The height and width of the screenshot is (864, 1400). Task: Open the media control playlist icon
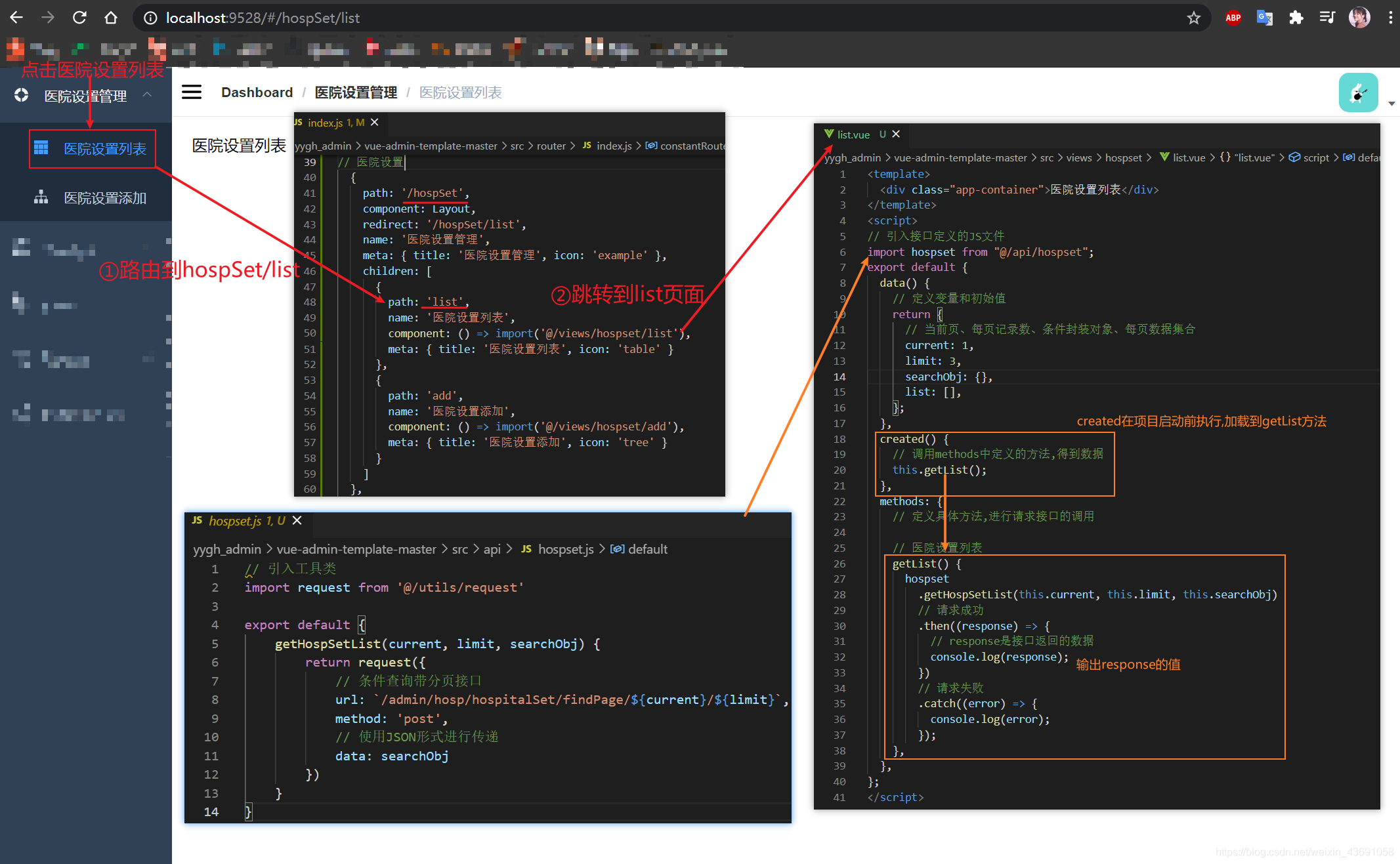[1327, 18]
